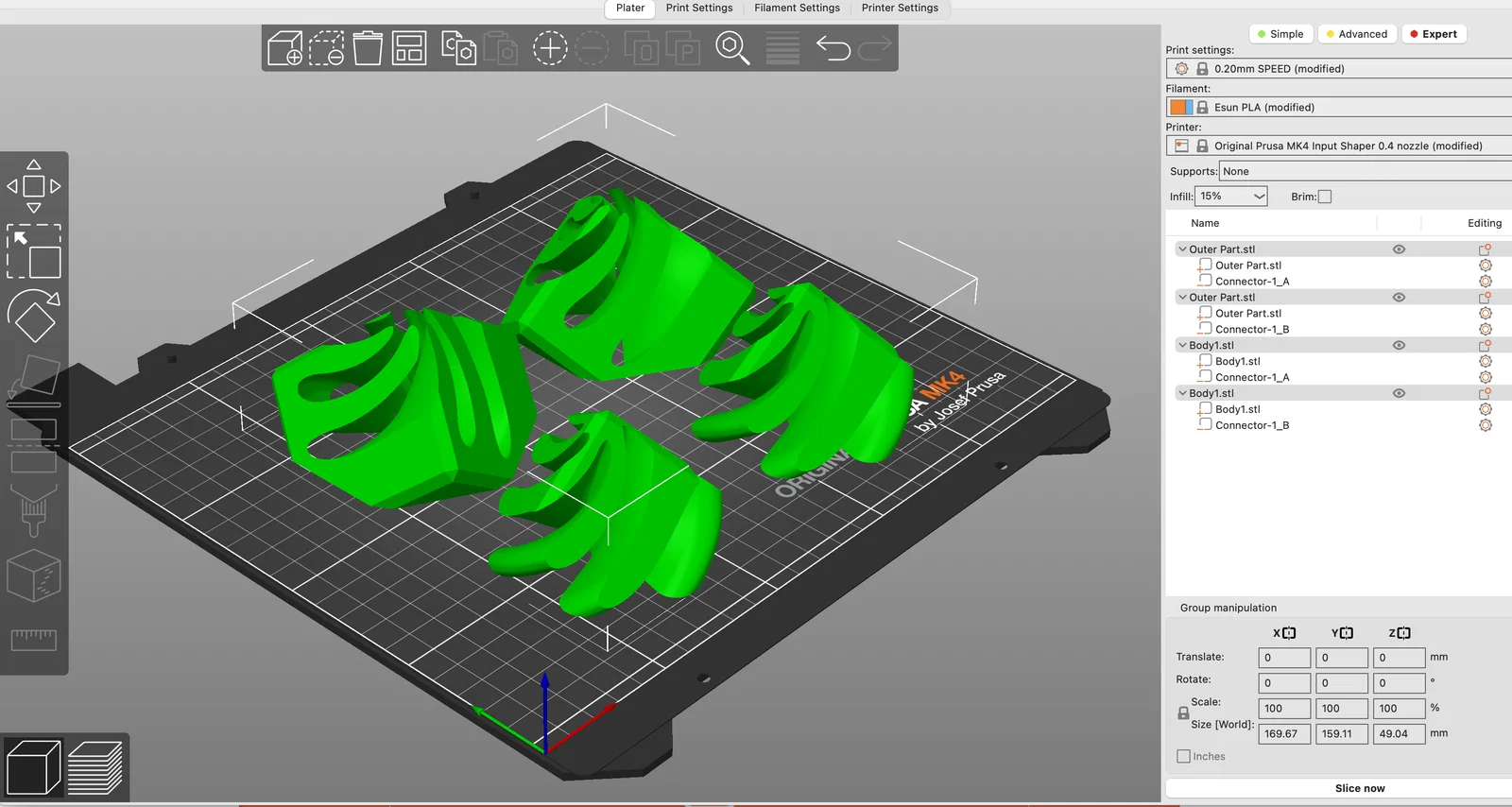Screen dimensions: 1512x807
Task: Open the Supports dropdown
Action: (1366, 171)
